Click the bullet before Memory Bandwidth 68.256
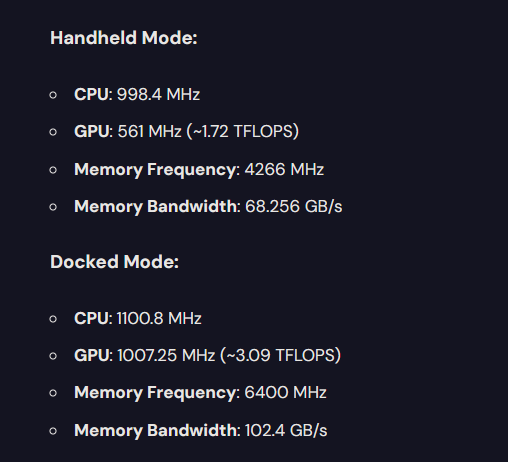The width and height of the screenshot is (508, 462). click(53, 207)
